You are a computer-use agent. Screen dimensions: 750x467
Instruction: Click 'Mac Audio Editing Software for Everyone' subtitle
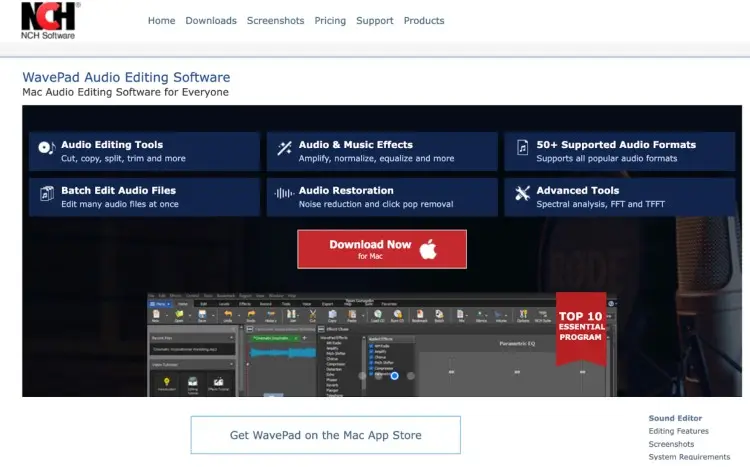[125, 92]
